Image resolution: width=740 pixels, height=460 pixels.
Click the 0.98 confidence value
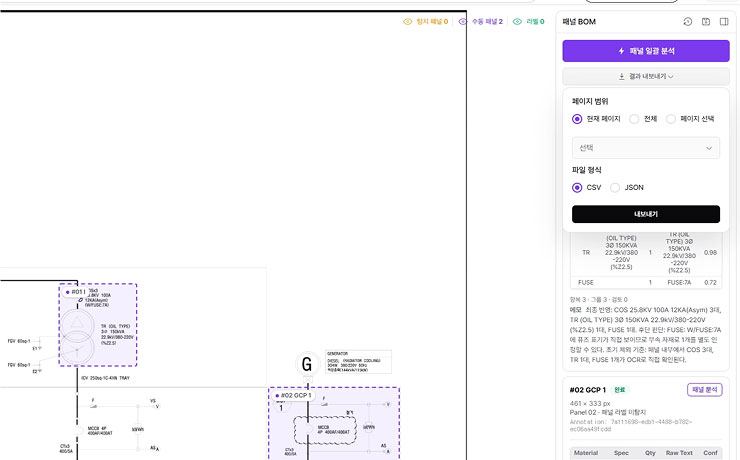pyautogui.click(x=710, y=253)
